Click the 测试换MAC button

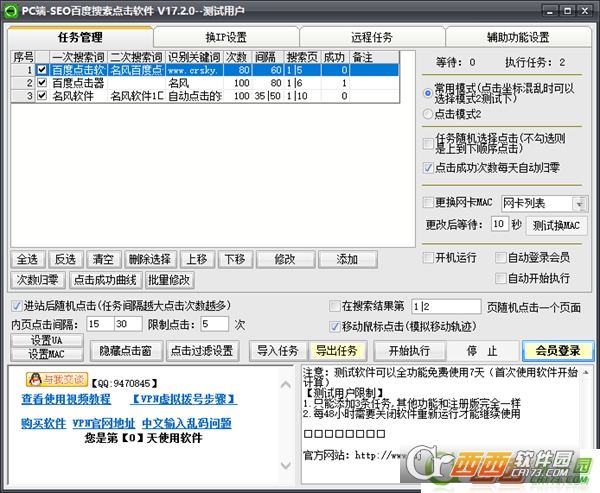point(556,225)
